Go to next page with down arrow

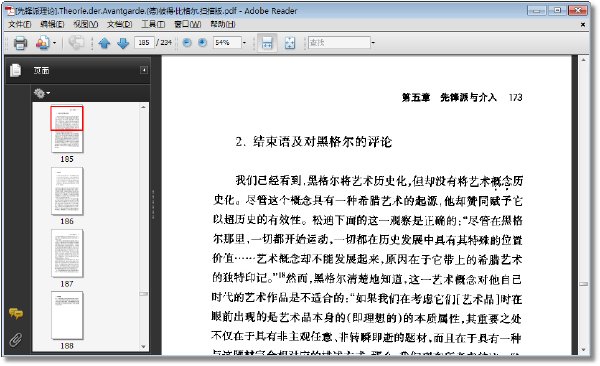[123, 43]
